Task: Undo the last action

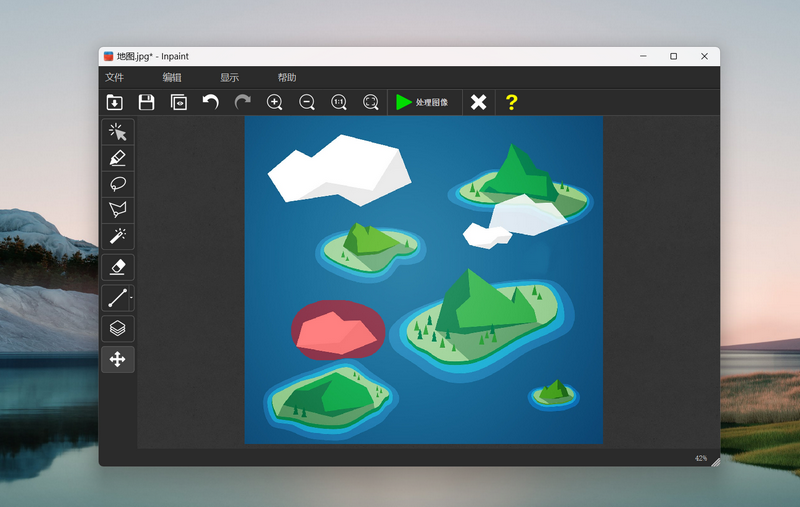Action: point(210,103)
